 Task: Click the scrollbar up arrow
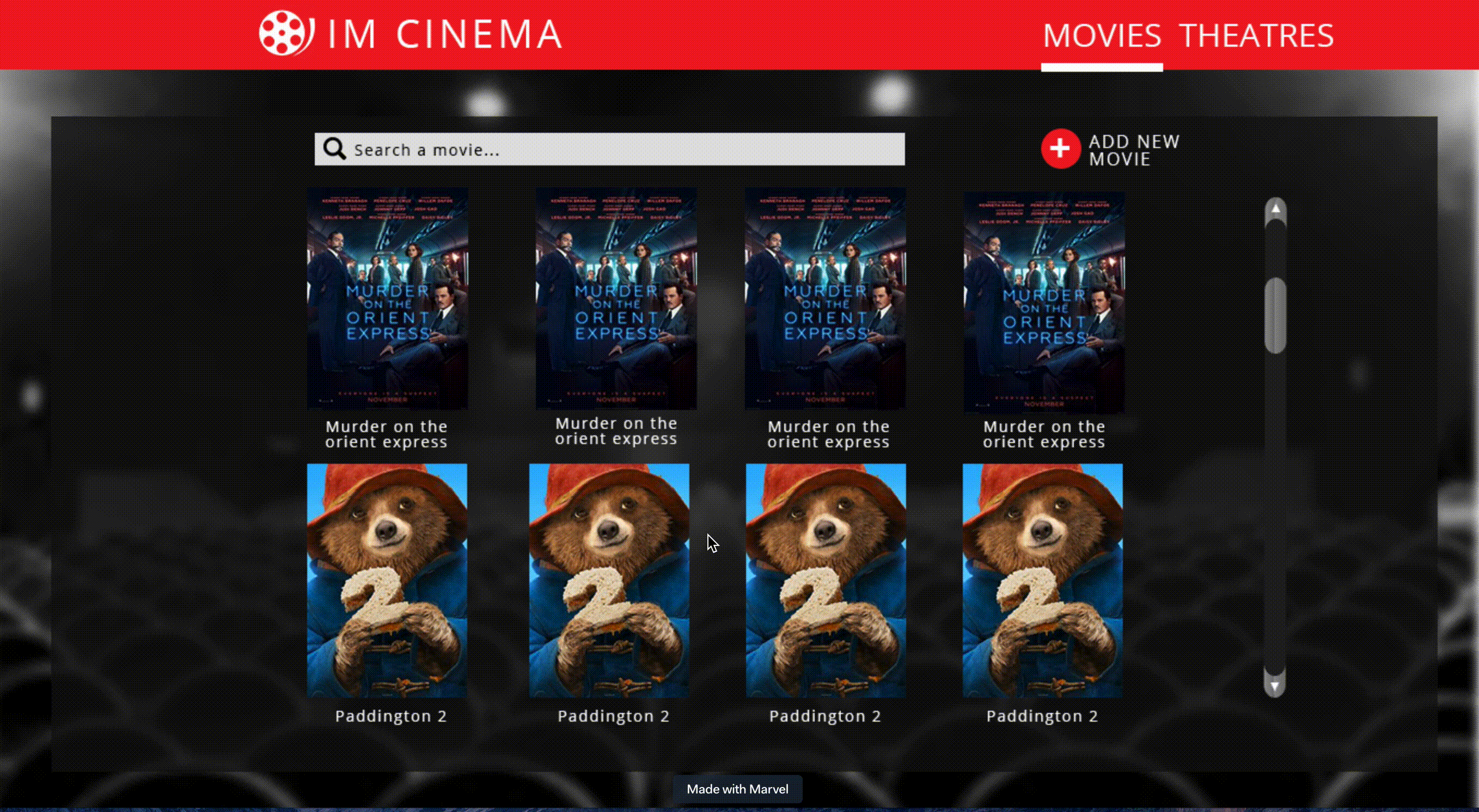pos(1275,209)
